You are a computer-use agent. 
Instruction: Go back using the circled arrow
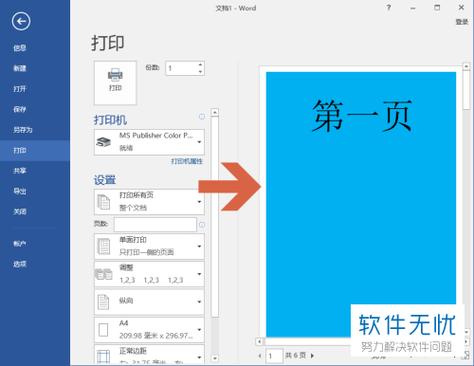(21, 21)
